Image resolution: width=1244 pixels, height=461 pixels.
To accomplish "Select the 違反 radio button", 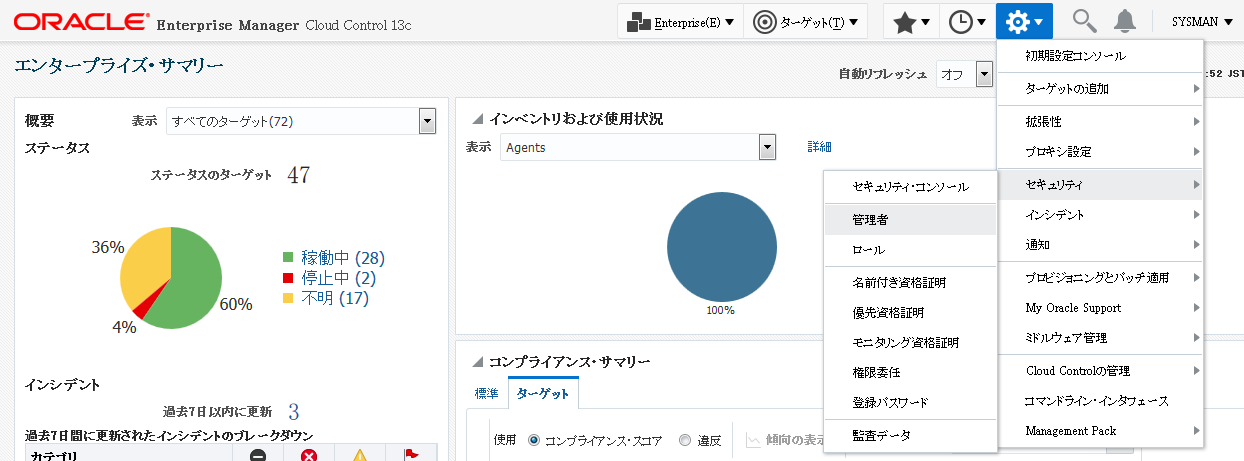I will (685, 440).
